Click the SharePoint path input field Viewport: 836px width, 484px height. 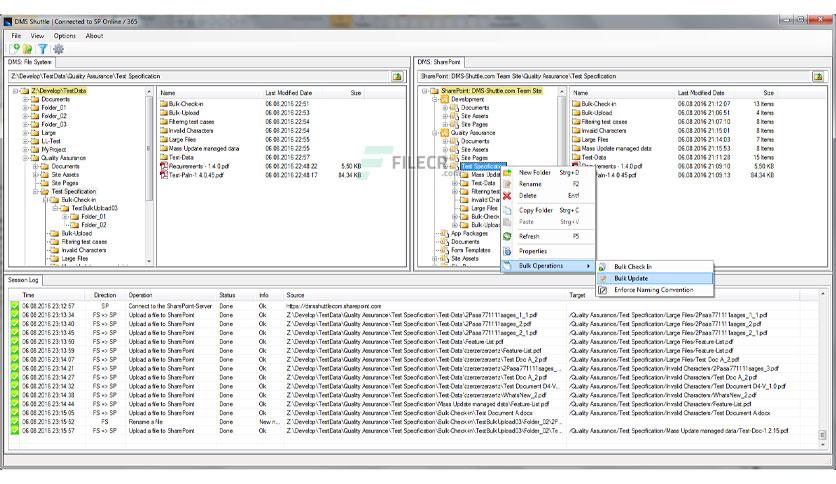(x=614, y=76)
